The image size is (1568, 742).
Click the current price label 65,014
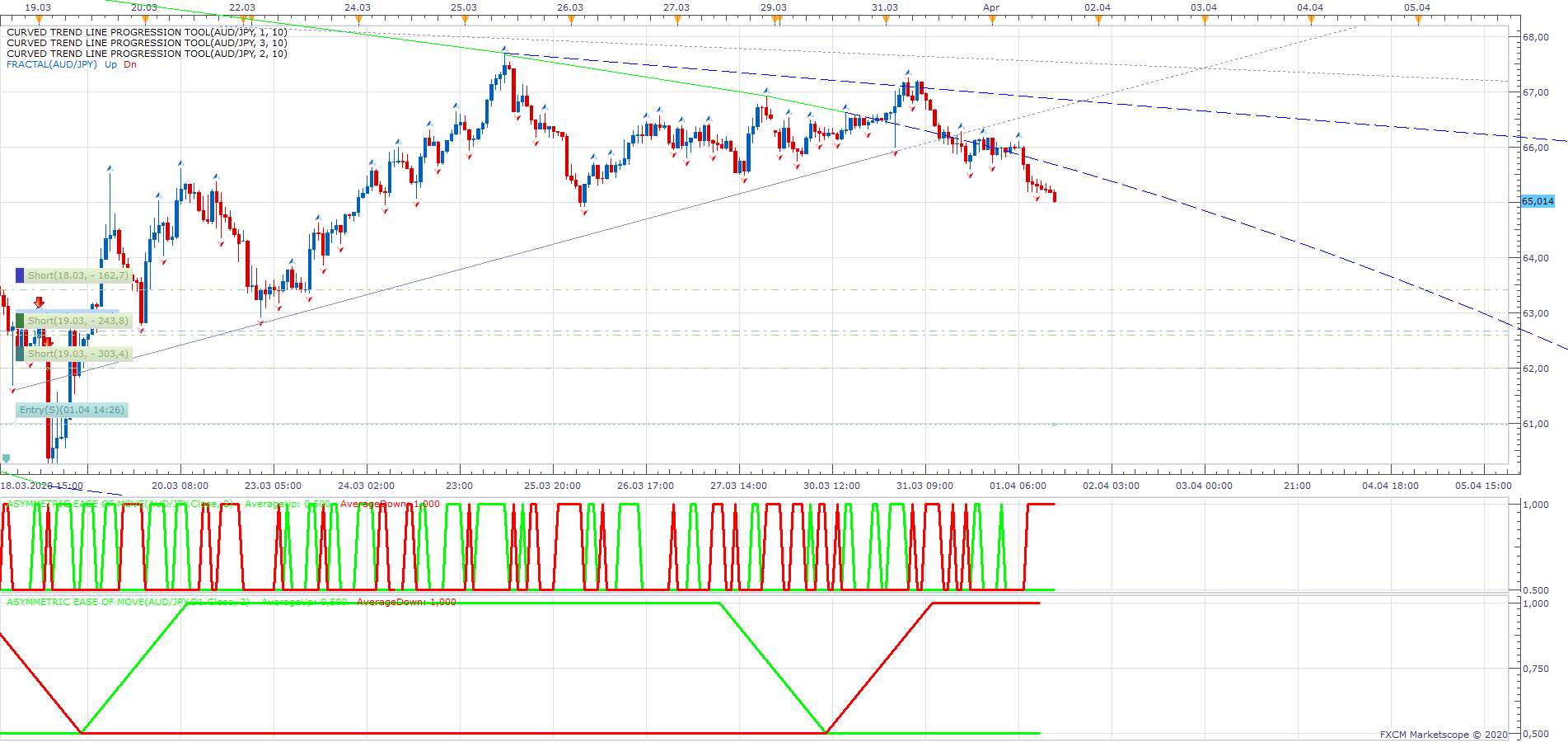click(1538, 201)
